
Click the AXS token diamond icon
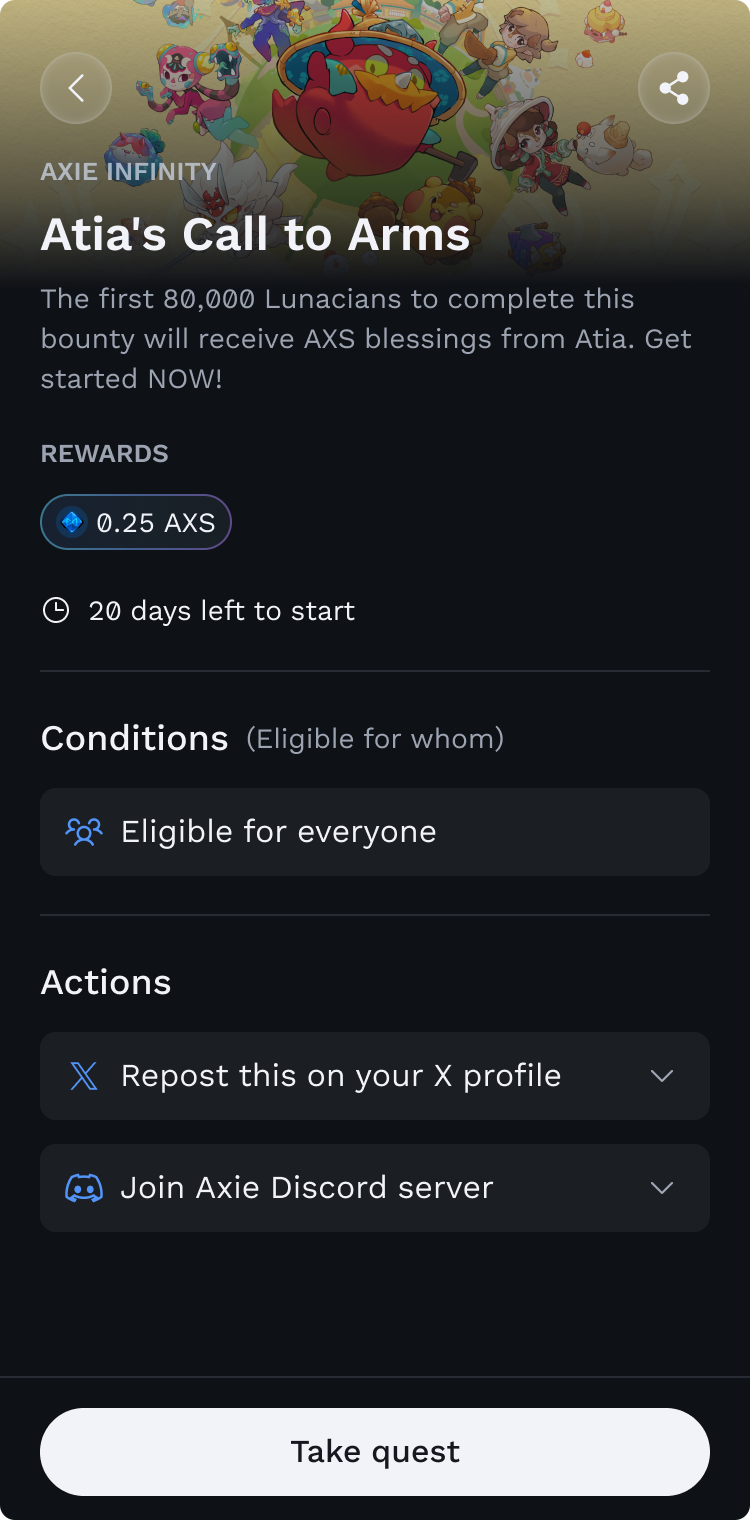[x=72, y=522]
